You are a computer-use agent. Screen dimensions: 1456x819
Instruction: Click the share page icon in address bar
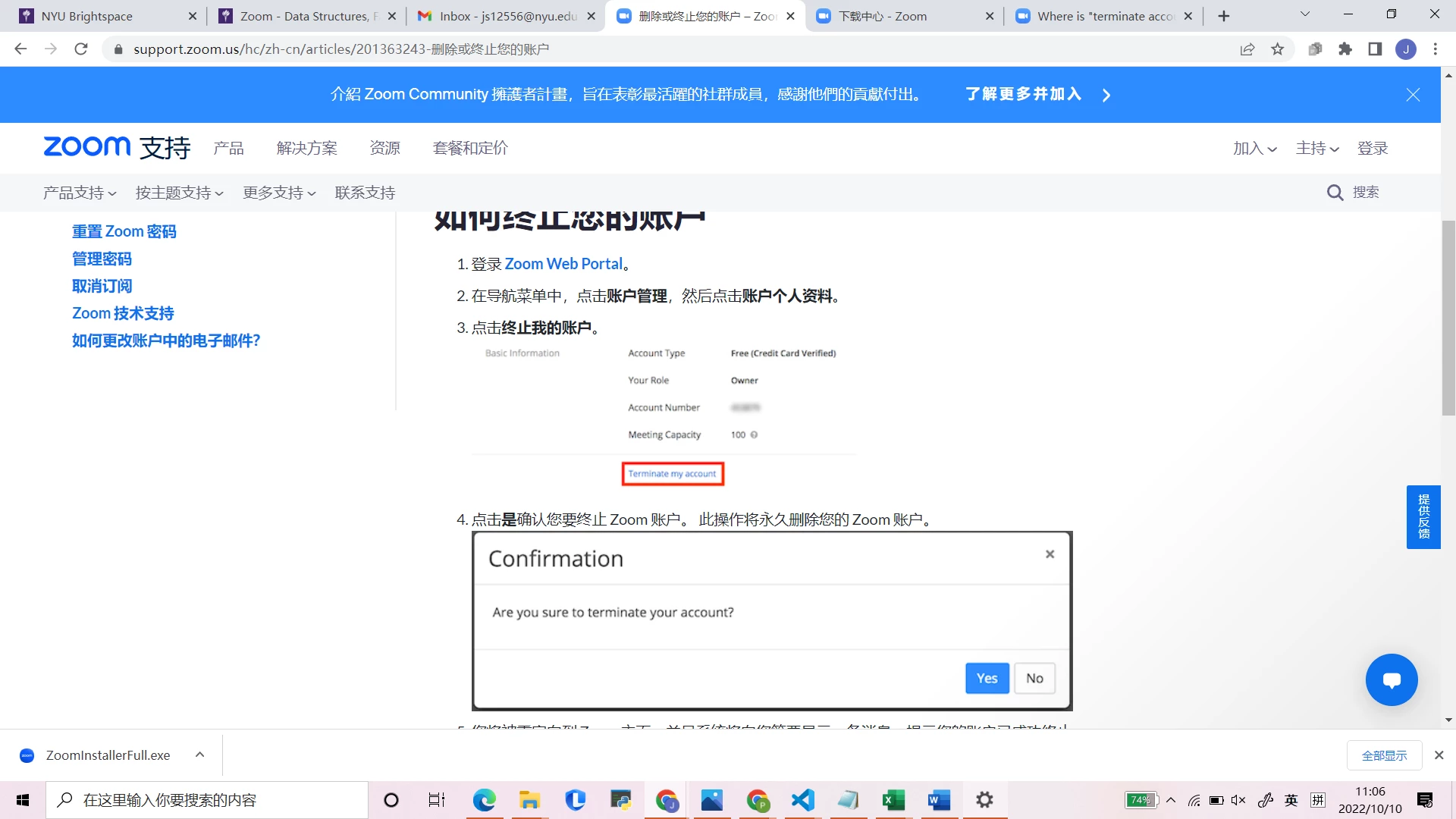click(1247, 49)
